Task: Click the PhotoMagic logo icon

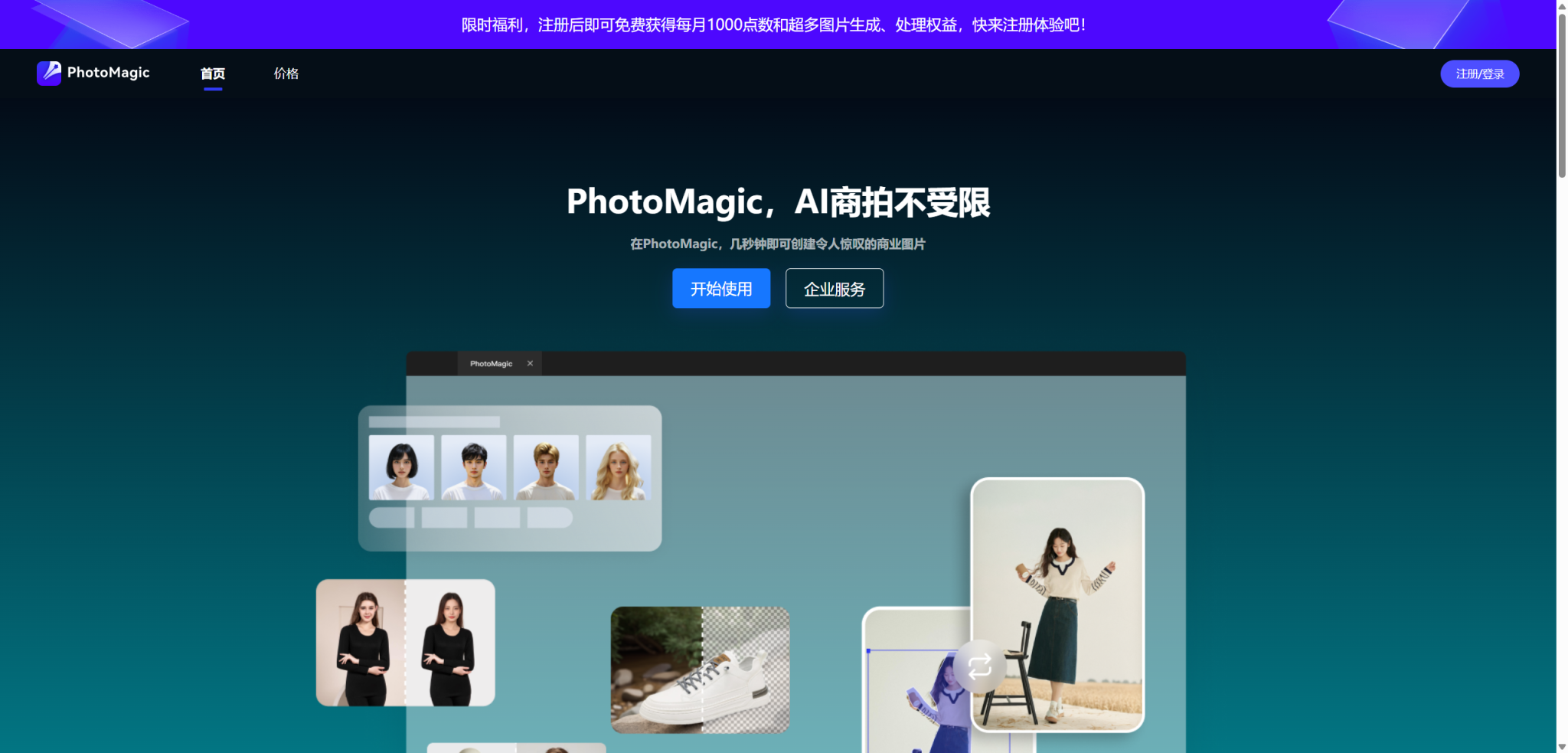Action: (x=49, y=73)
